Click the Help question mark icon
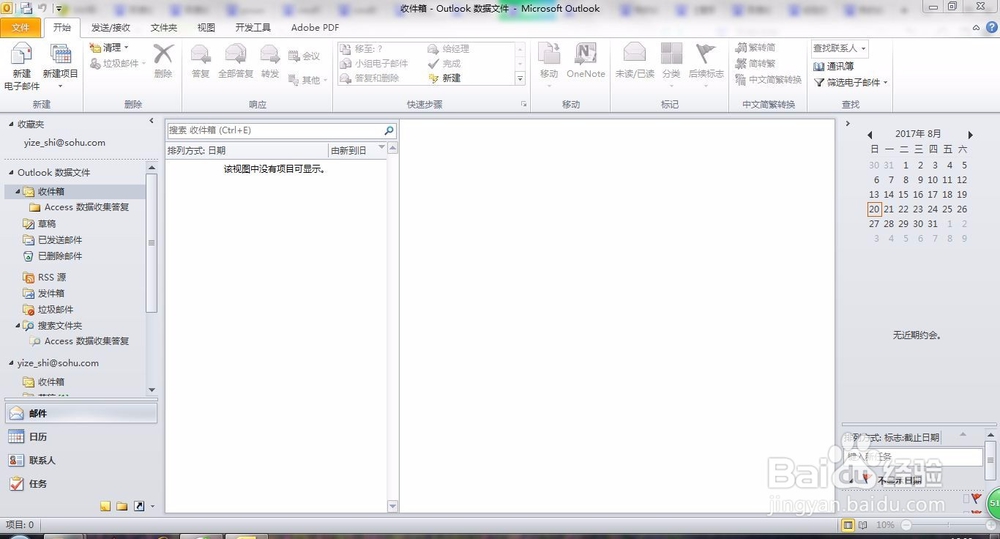The height and width of the screenshot is (539, 1000). tap(992, 27)
